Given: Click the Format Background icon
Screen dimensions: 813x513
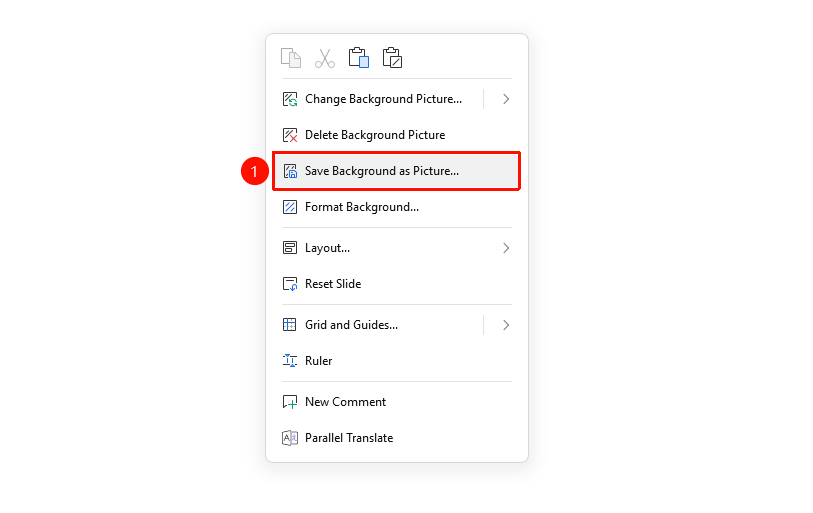Looking at the screenshot, I should (290, 207).
